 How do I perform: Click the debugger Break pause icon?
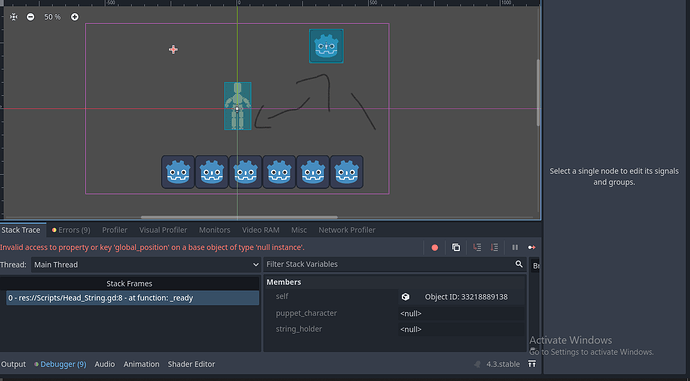click(514, 247)
